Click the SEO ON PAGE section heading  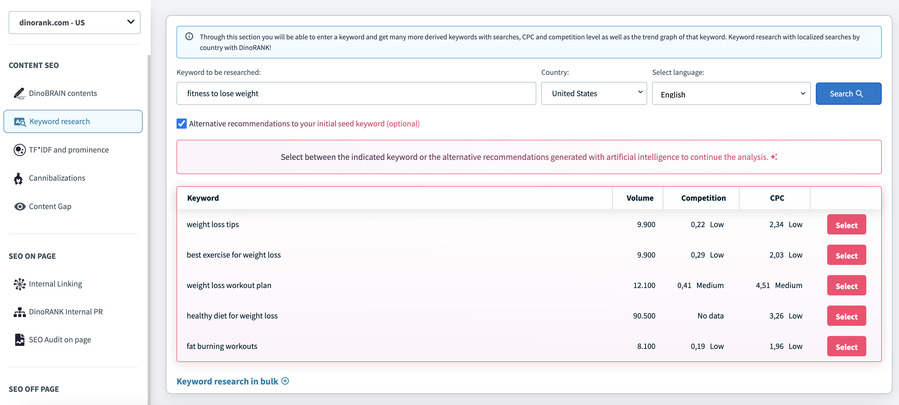pos(32,256)
